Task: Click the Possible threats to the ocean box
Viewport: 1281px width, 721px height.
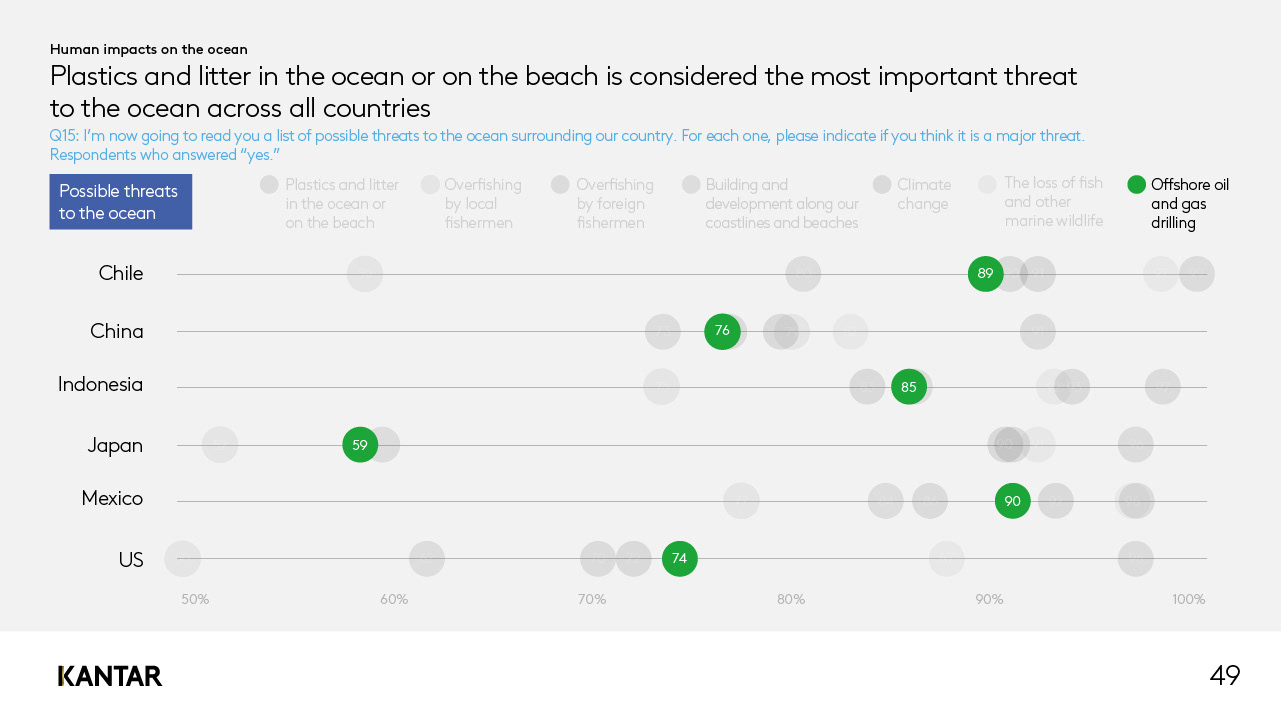Action: pyautogui.click(x=120, y=202)
